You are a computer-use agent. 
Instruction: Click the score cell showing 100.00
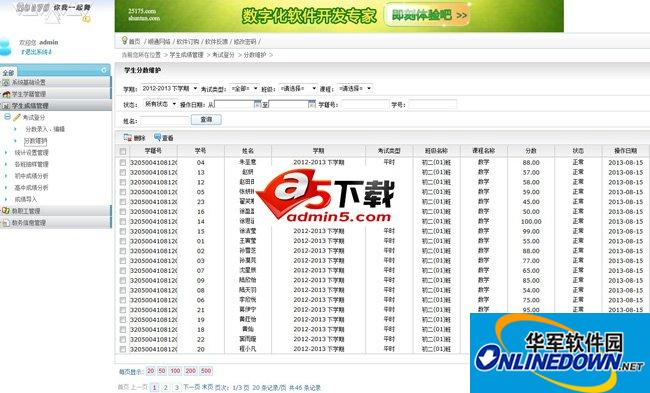pyautogui.click(x=531, y=222)
